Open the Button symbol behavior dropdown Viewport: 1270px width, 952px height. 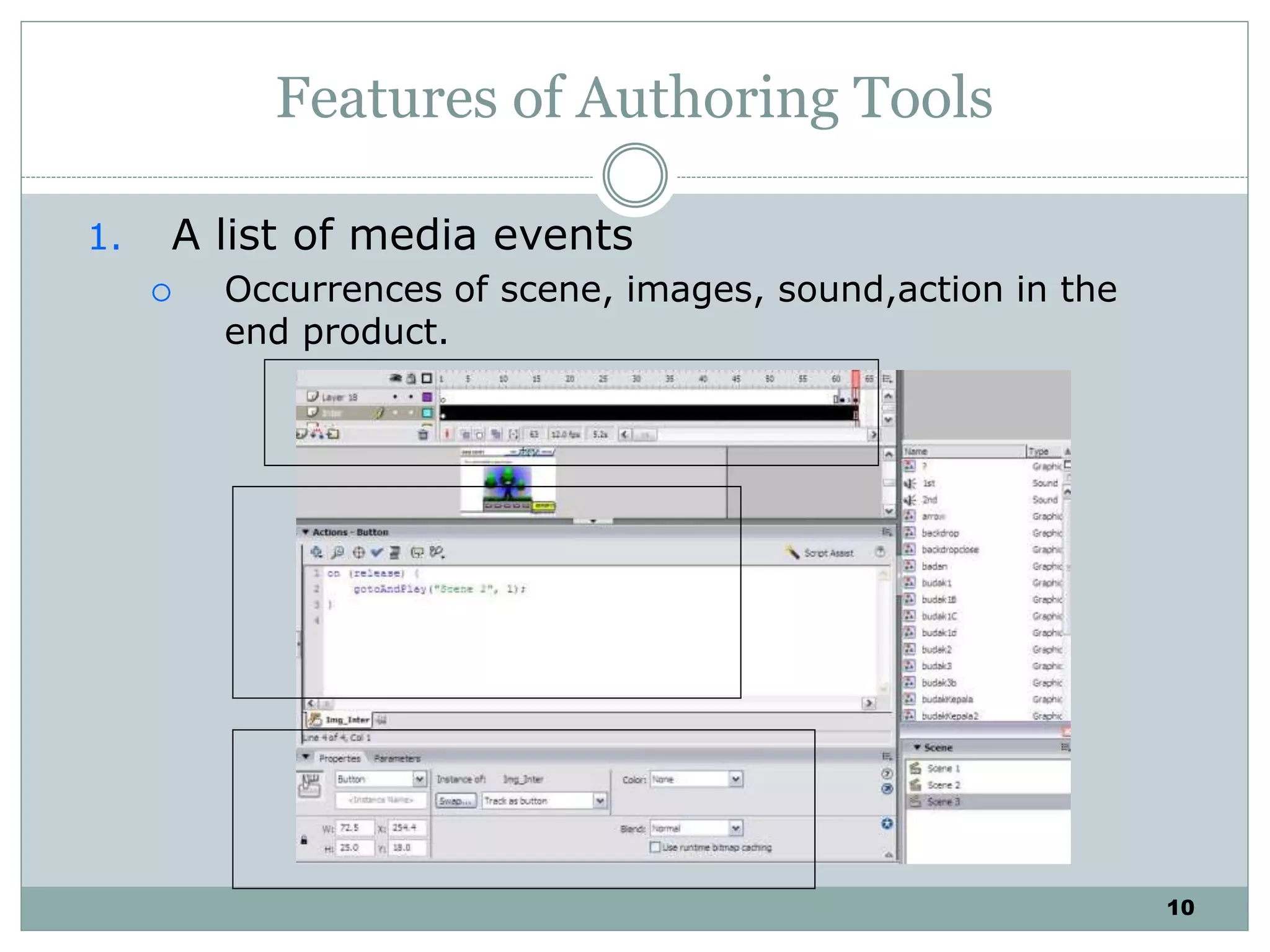[381, 779]
